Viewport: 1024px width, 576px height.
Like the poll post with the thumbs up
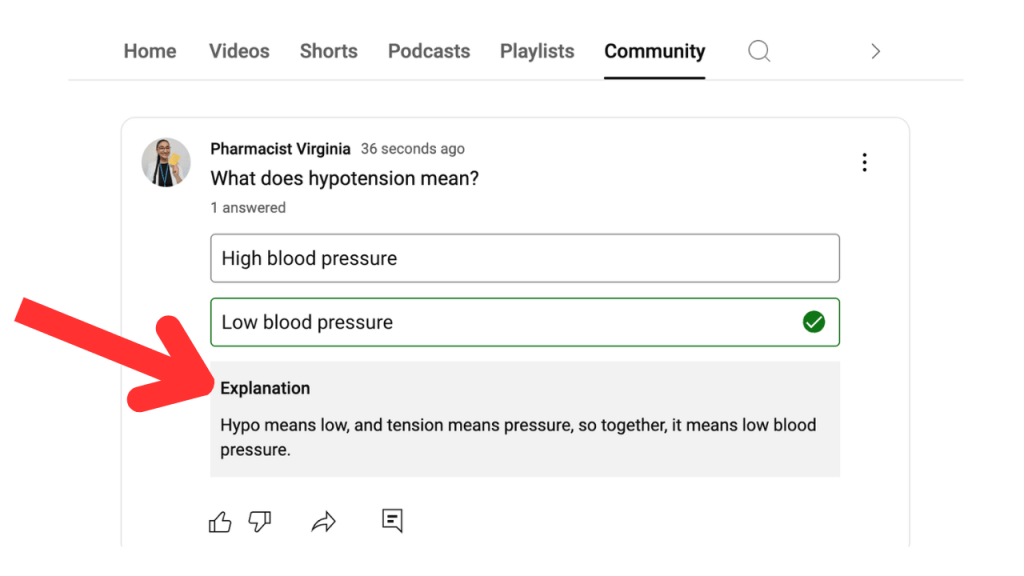[x=220, y=521]
